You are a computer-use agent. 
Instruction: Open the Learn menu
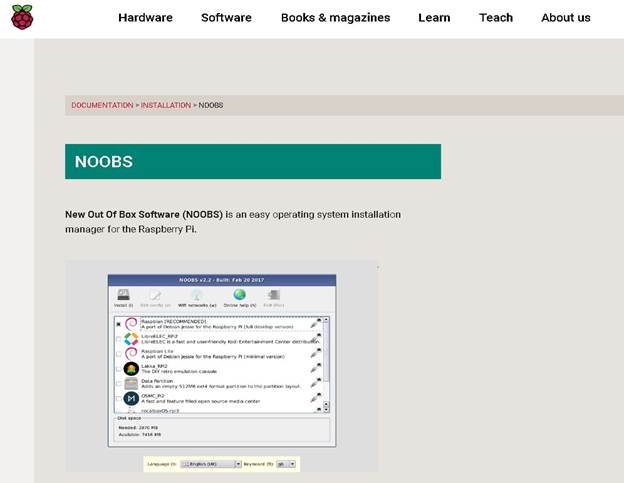point(434,18)
